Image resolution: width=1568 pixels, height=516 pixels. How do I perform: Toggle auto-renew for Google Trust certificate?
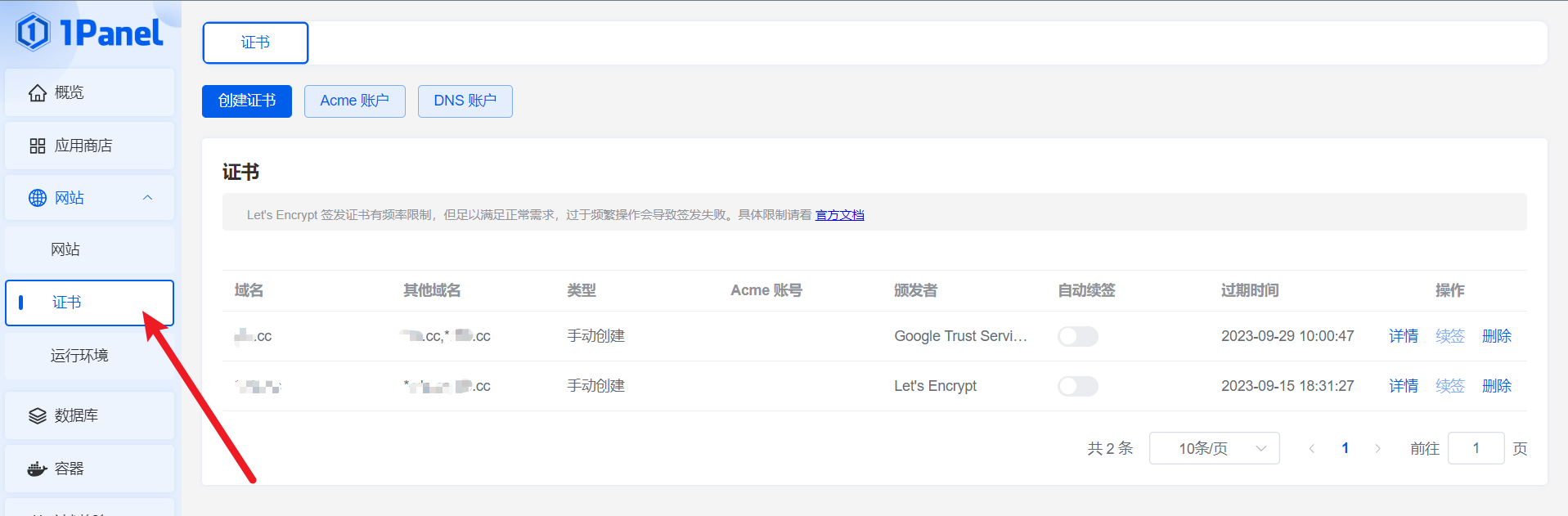click(x=1078, y=336)
